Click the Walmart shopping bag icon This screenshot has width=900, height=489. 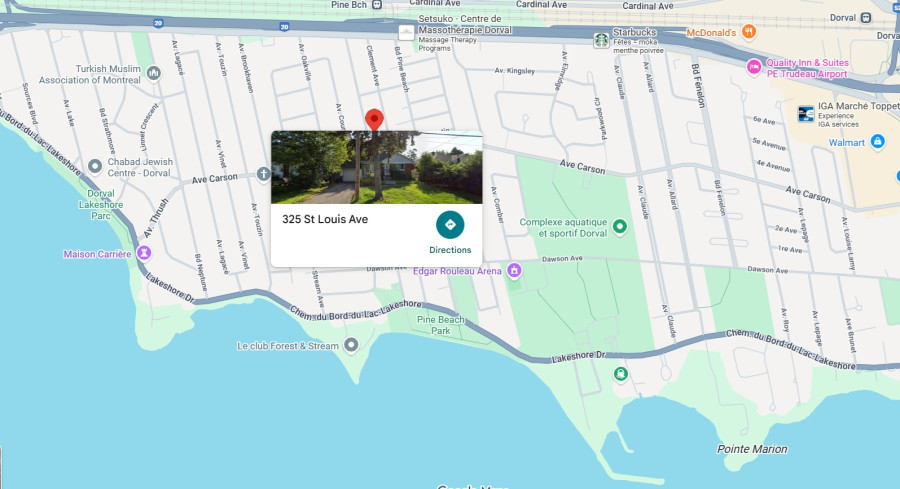pos(877,141)
